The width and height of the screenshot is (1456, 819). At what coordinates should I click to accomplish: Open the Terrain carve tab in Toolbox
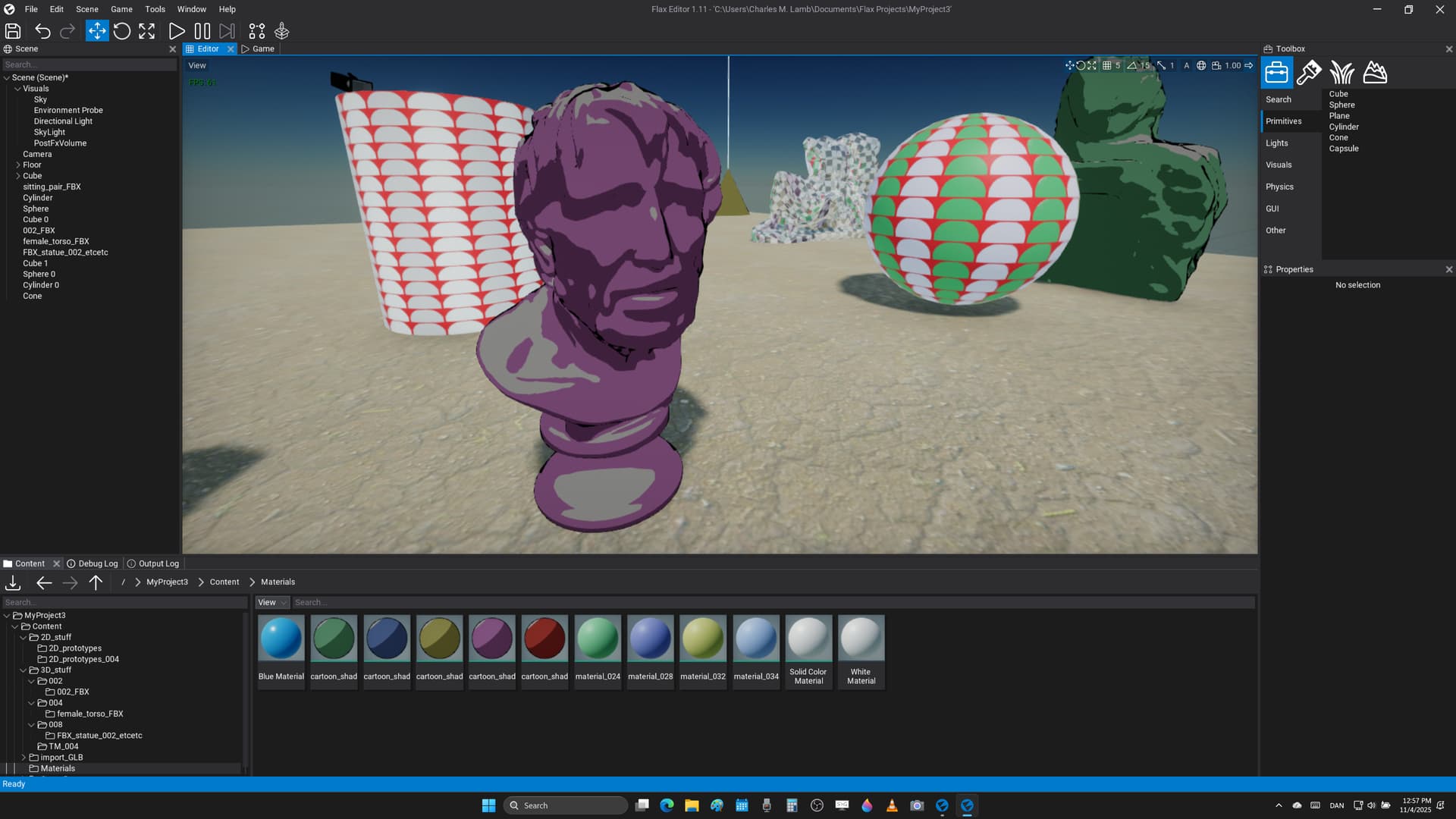(1375, 73)
